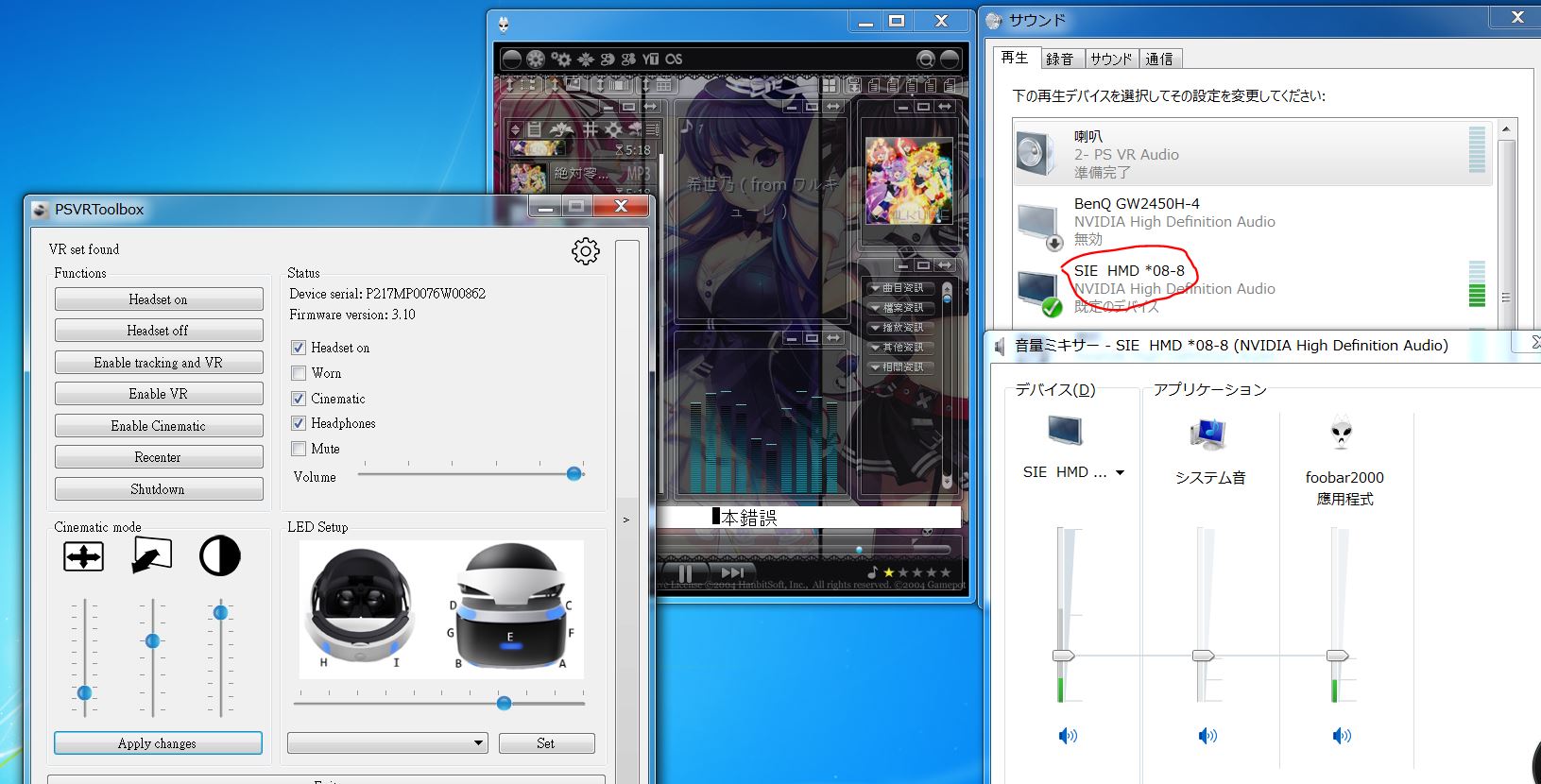
Task: Click the double-gear icon in foobar2000 toolbar
Action: 561,59
